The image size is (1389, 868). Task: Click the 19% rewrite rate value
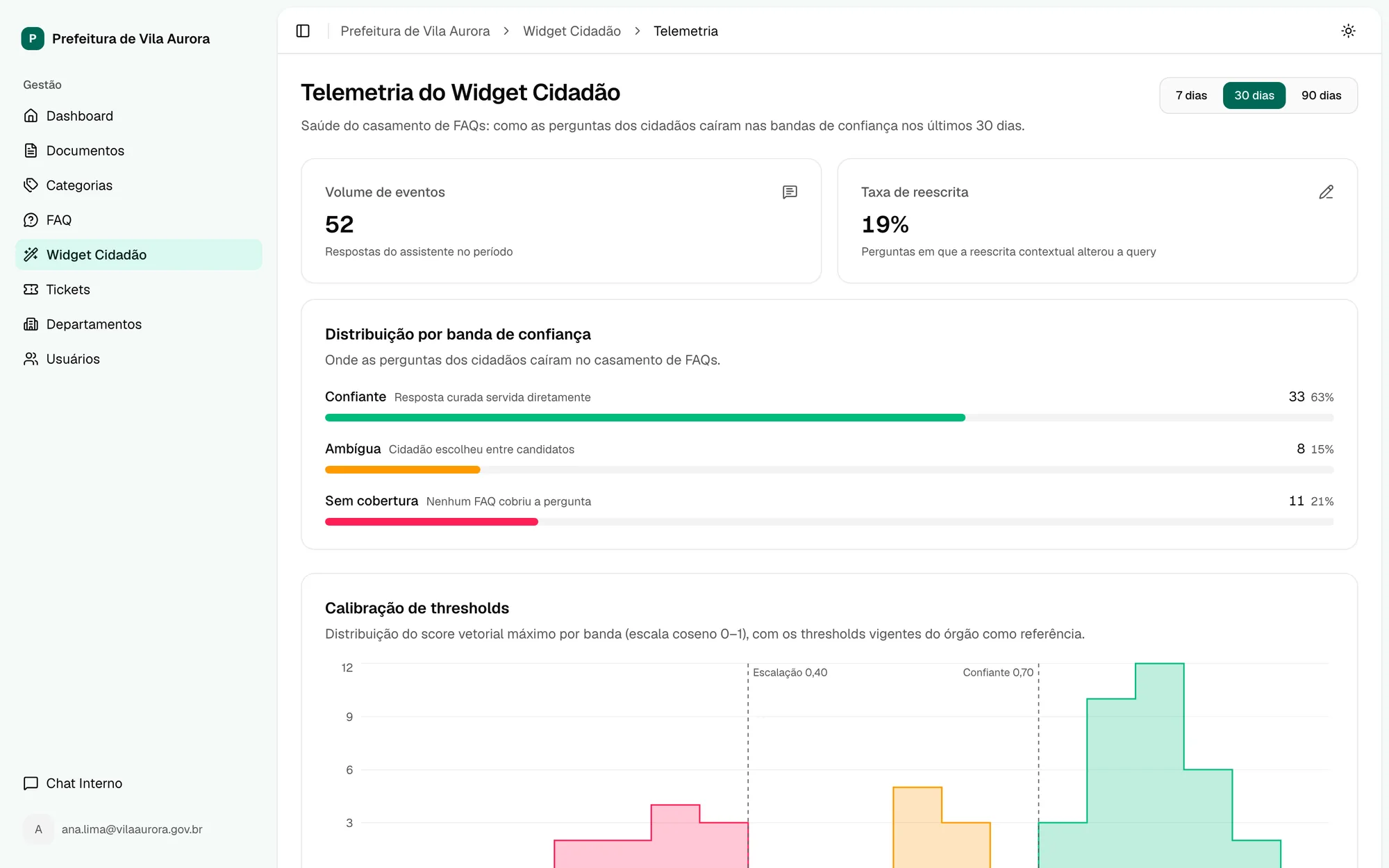click(x=885, y=224)
